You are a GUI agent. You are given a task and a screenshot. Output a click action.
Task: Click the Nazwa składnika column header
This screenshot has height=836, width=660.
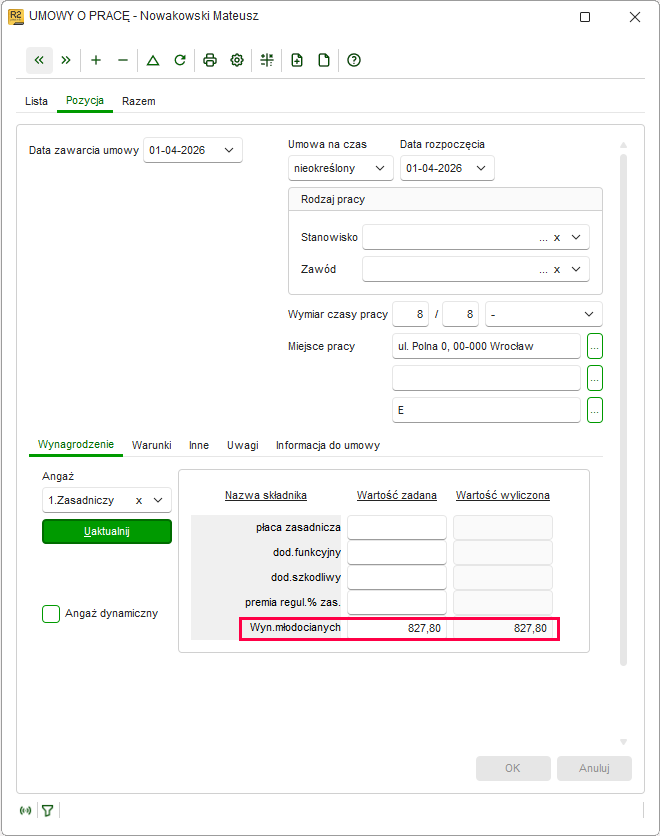(x=265, y=495)
